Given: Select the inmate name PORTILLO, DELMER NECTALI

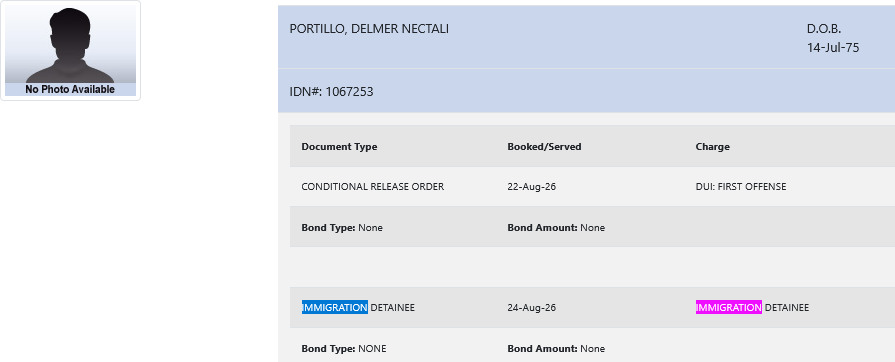Looking at the screenshot, I should coord(369,29).
